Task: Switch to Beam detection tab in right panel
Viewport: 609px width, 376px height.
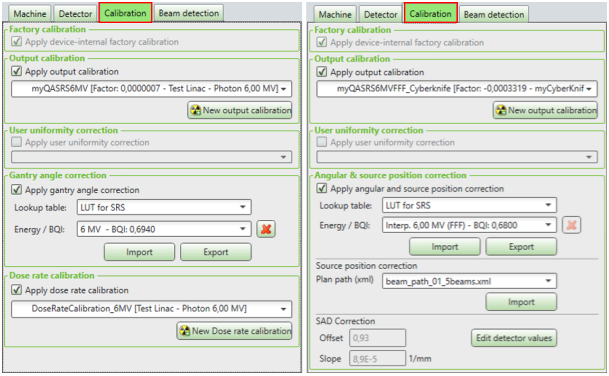Action: coord(494,14)
